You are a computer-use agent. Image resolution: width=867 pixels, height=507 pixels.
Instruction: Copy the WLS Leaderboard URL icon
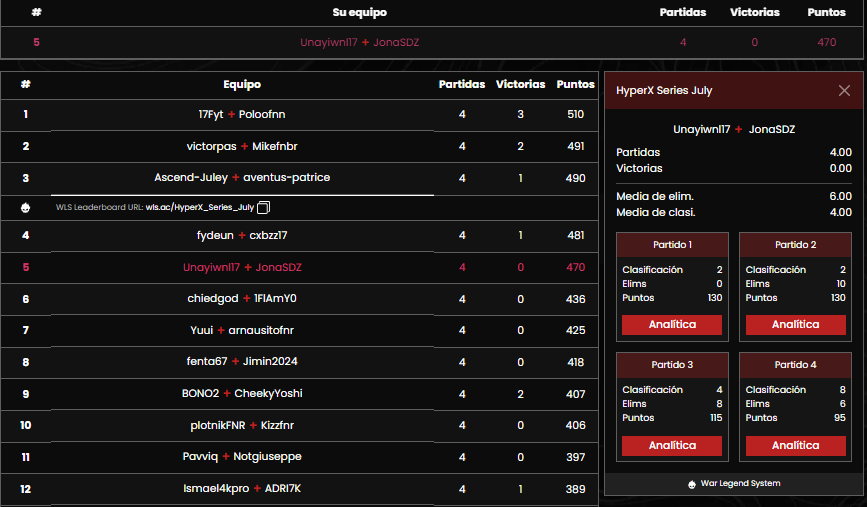coord(264,207)
